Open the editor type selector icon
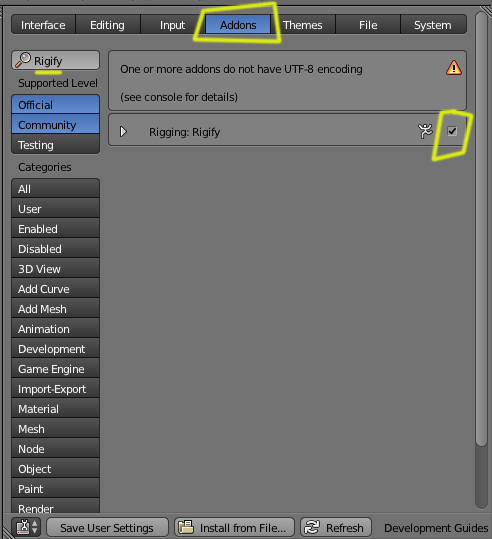This screenshot has height=539, width=492. (23, 527)
